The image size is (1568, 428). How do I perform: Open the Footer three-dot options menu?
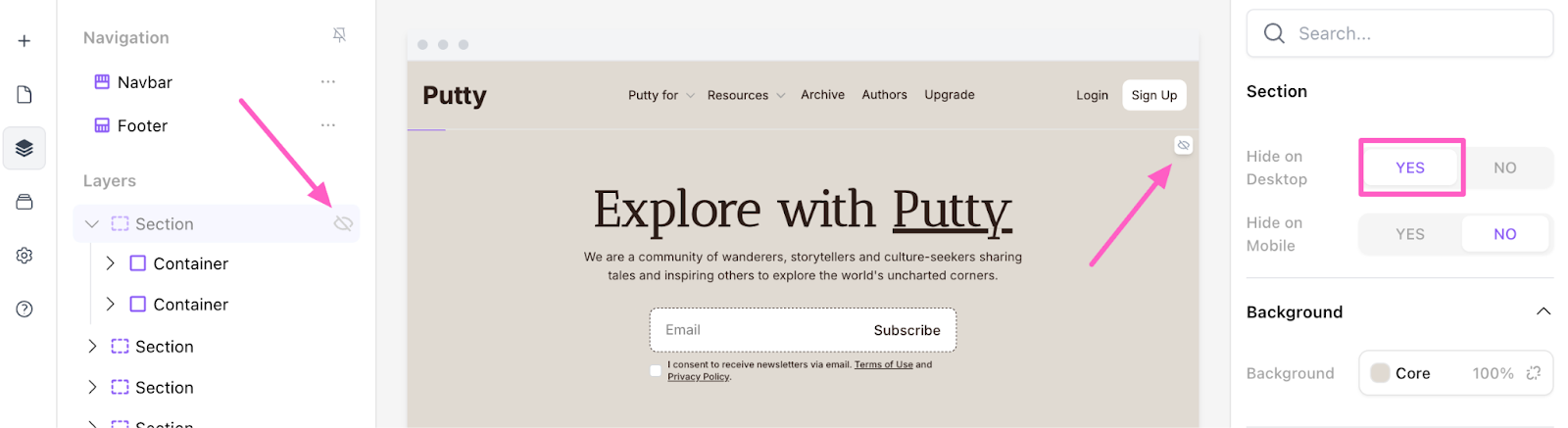point(328,125)
